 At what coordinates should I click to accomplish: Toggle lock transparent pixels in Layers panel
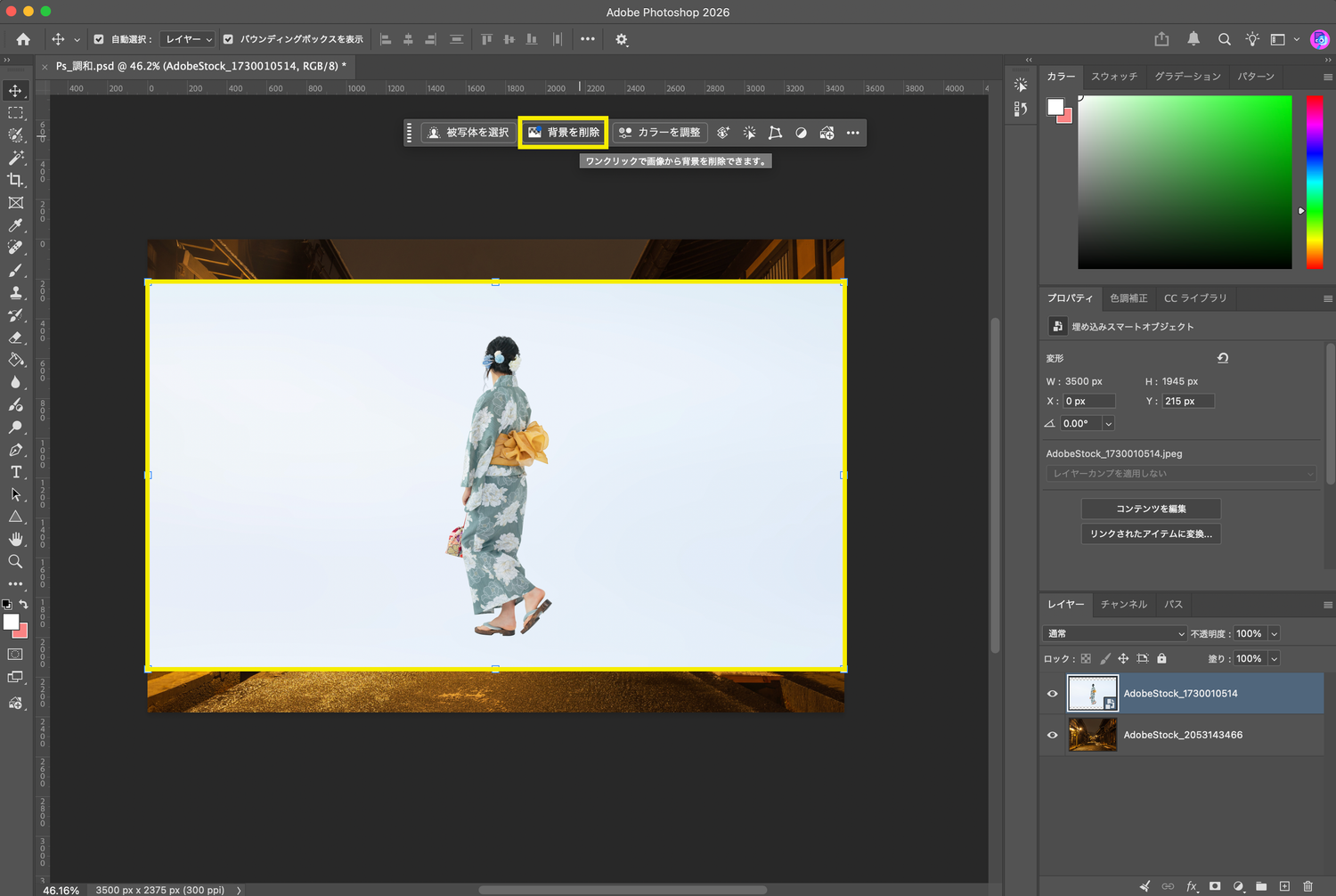click(x=1086, y=659)
